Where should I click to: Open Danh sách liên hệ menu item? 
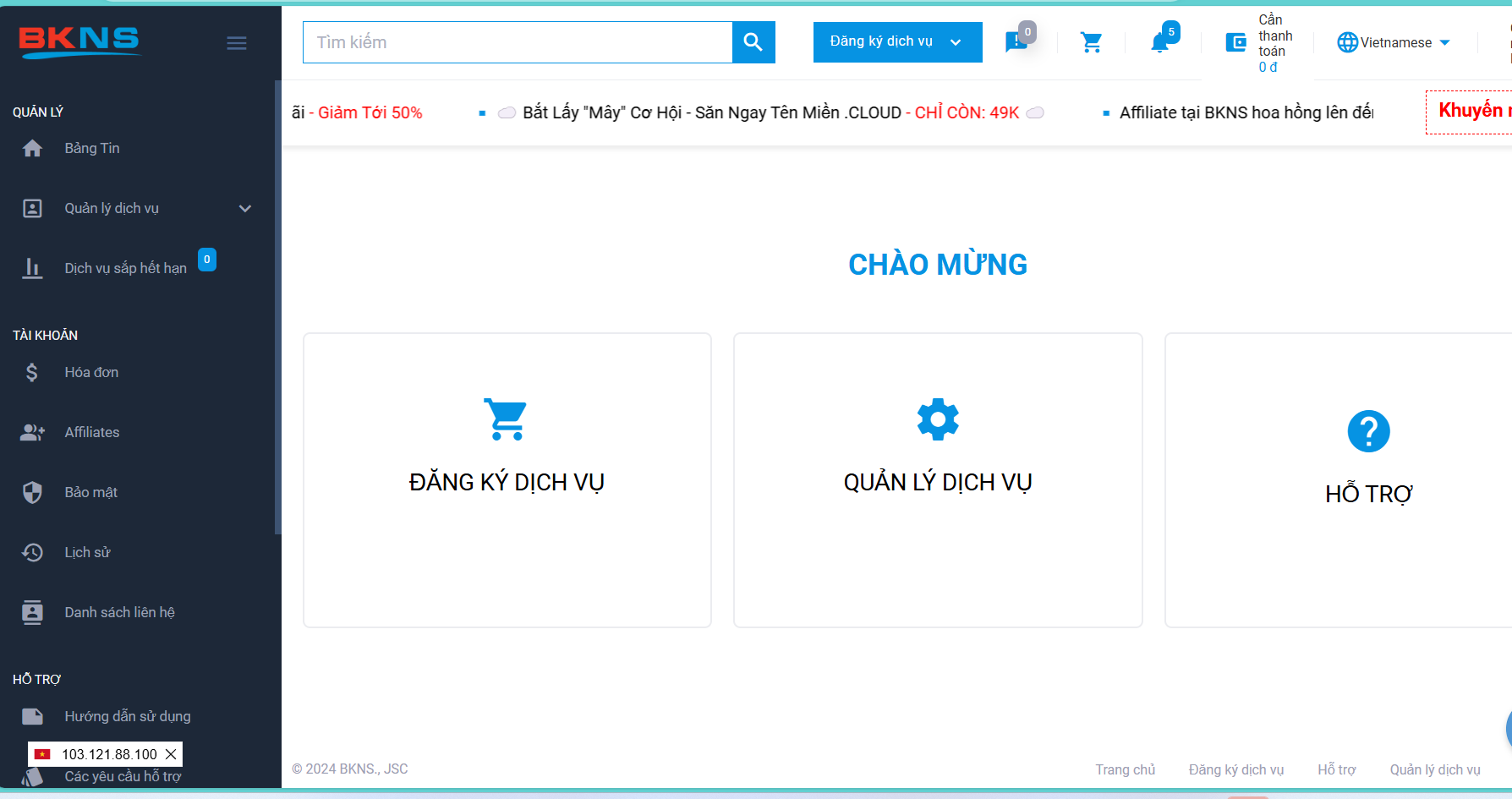(x=120, y=612)
